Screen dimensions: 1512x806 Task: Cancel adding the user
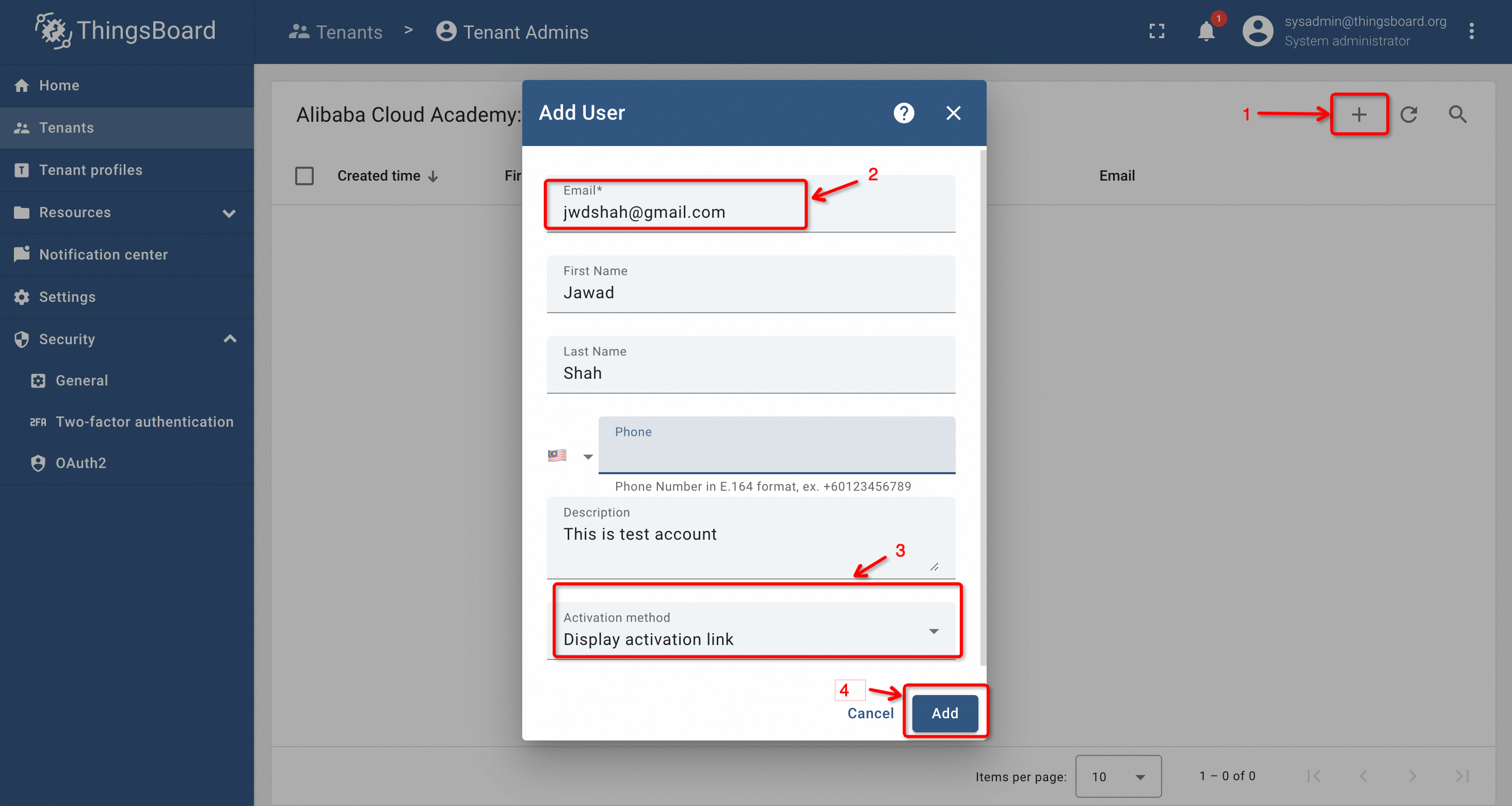(870, 713)
